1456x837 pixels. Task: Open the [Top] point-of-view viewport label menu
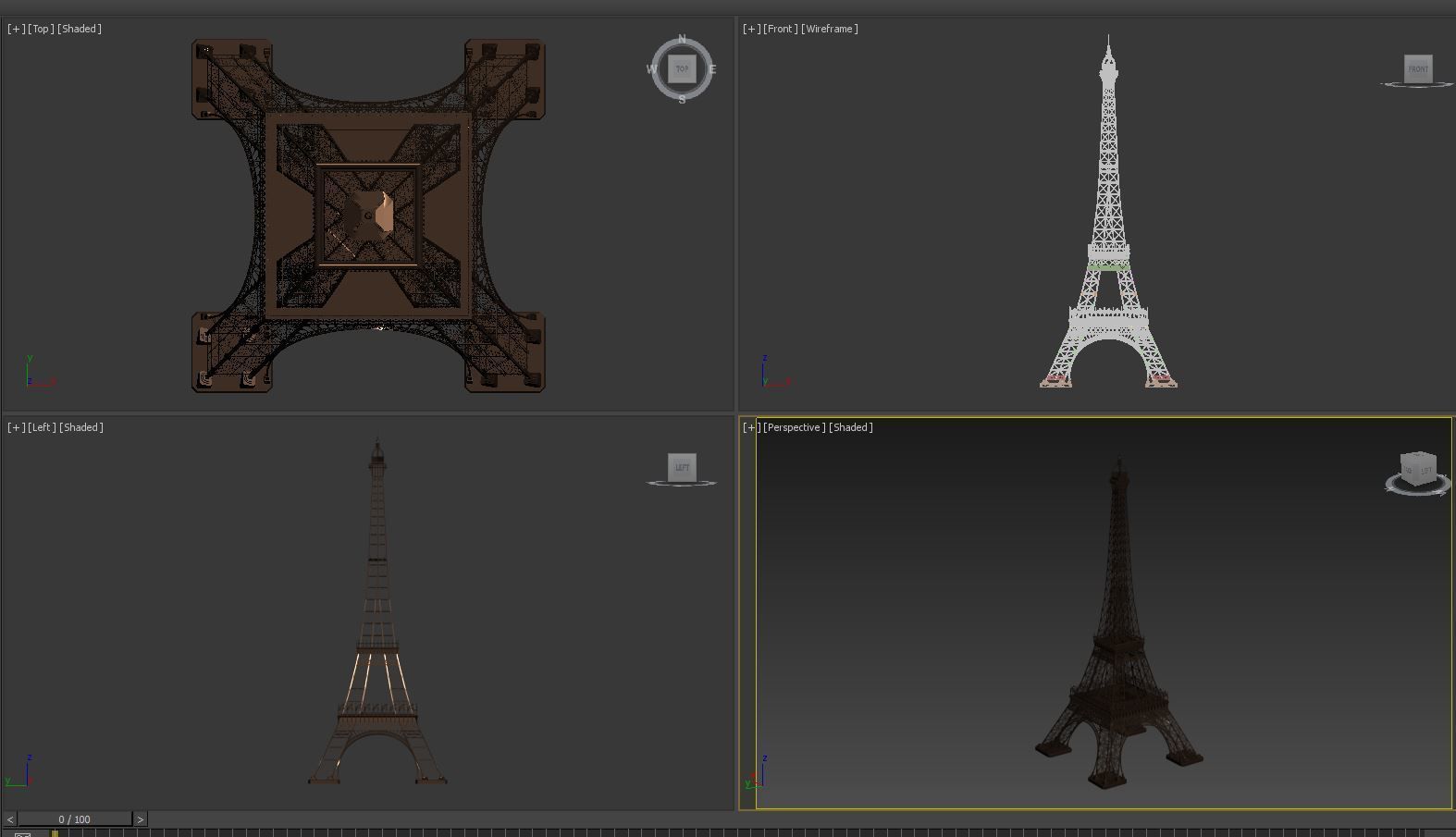41,29
